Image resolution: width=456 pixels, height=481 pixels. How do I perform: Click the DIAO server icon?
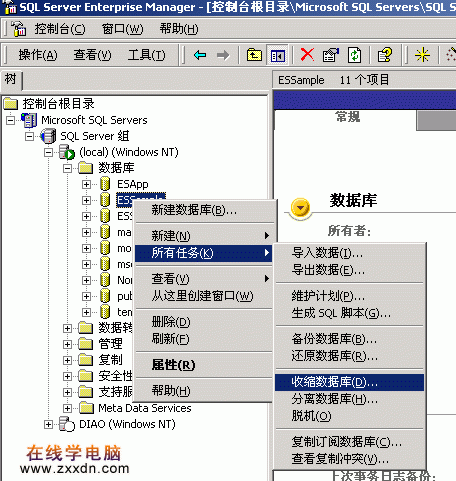(67, 424)
